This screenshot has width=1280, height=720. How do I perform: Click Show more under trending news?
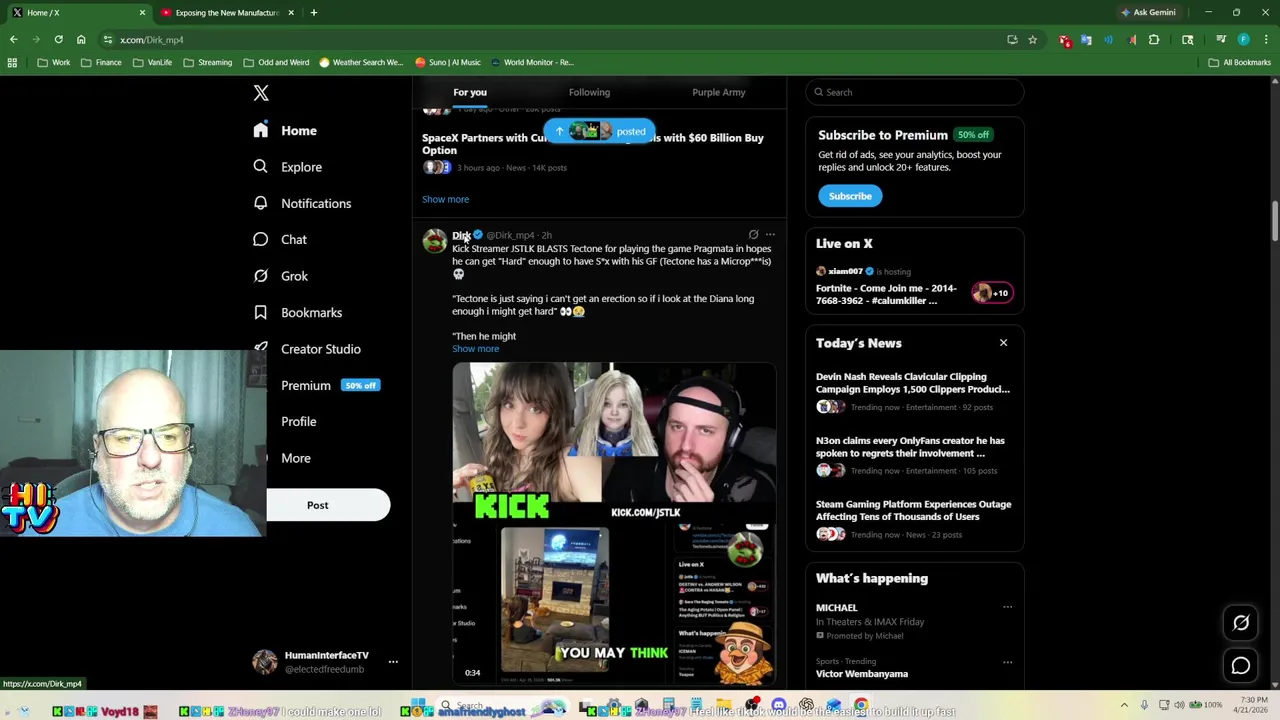tap(445, 199)
